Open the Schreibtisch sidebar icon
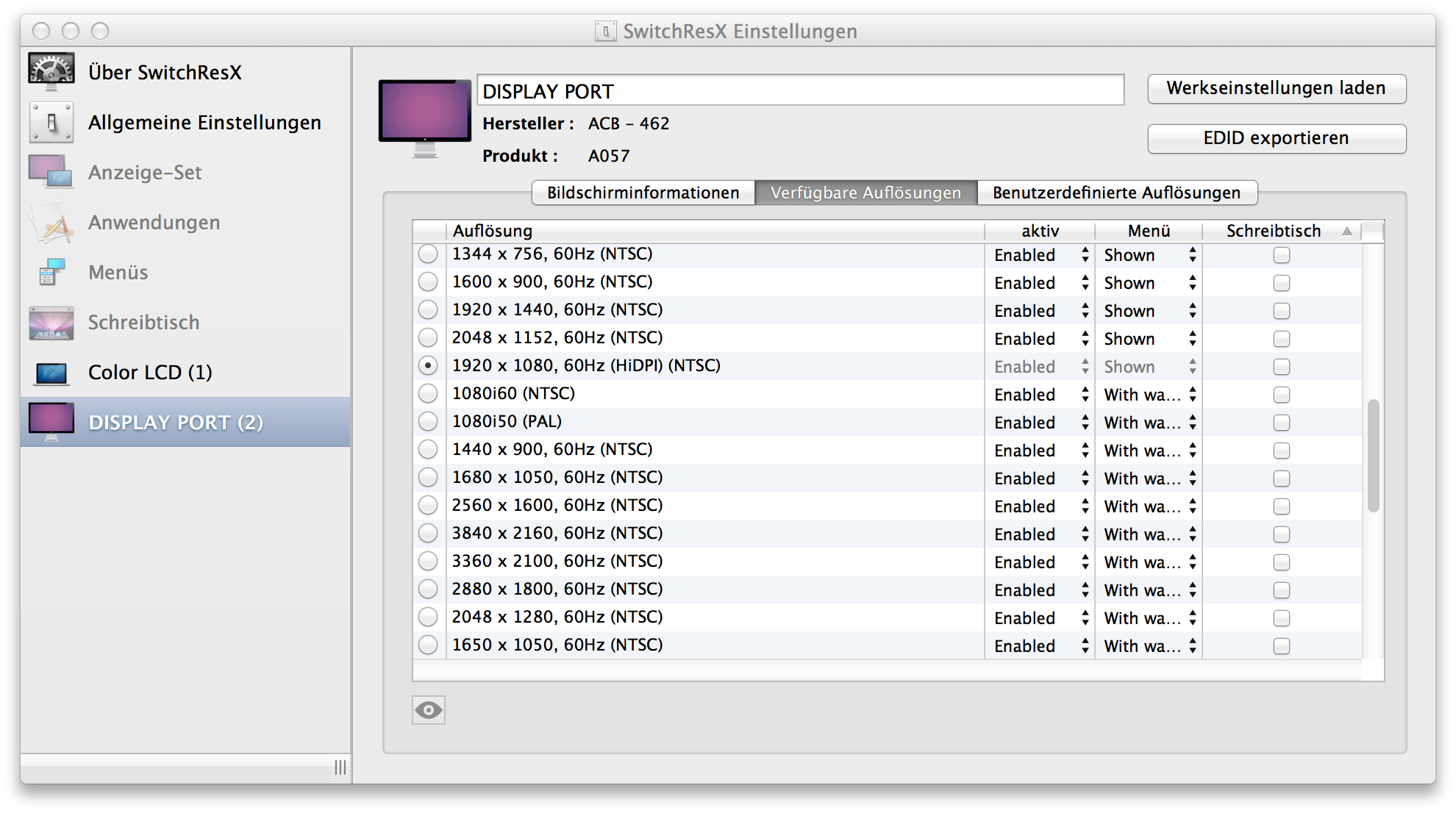This screenshot has width=1456, height=813. click(51, 323)
